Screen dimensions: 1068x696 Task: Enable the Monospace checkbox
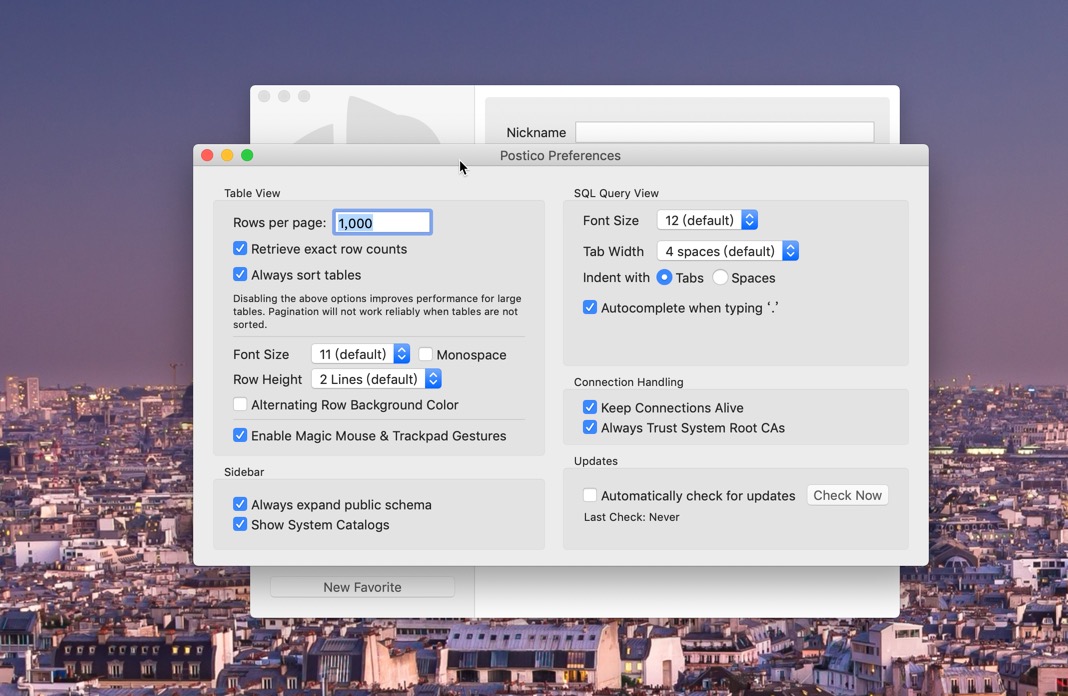click(426, 354)
